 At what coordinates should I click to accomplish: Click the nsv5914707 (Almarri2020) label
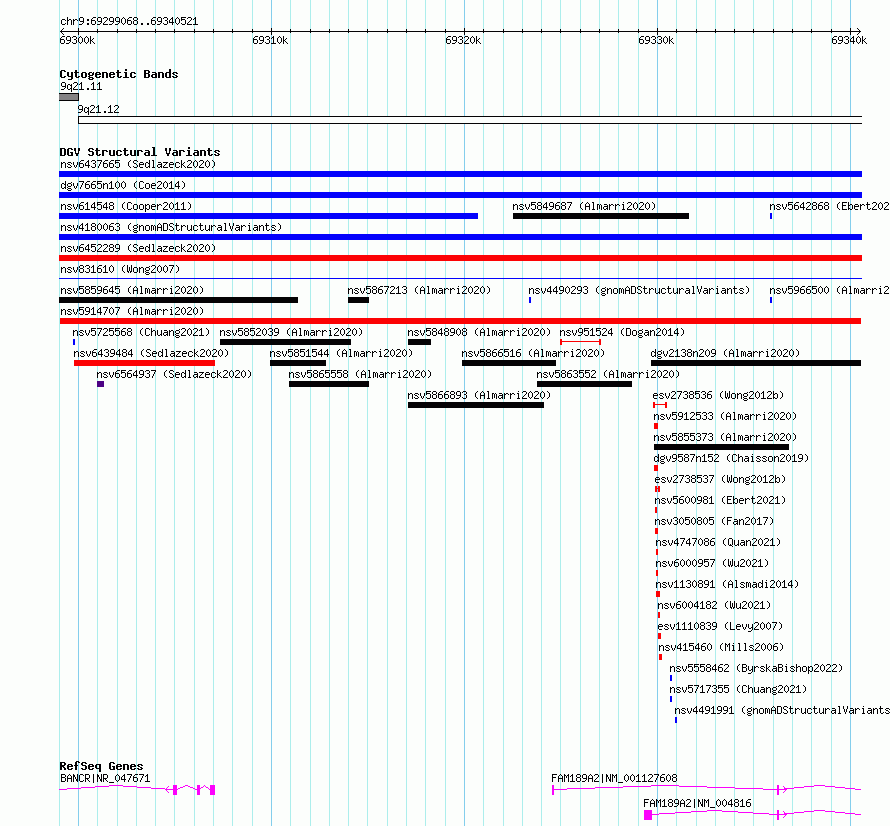(x=132, y=311)
